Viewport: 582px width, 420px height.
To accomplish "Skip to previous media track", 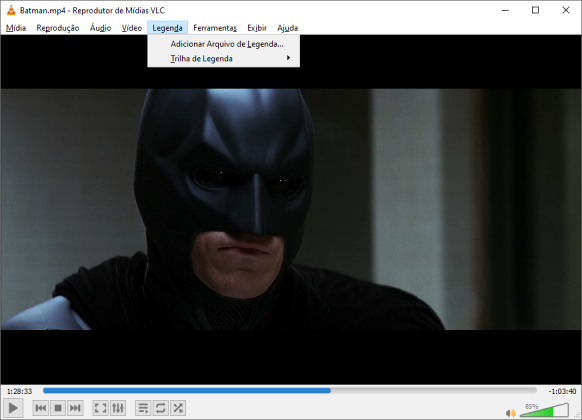I will point(40,408).
